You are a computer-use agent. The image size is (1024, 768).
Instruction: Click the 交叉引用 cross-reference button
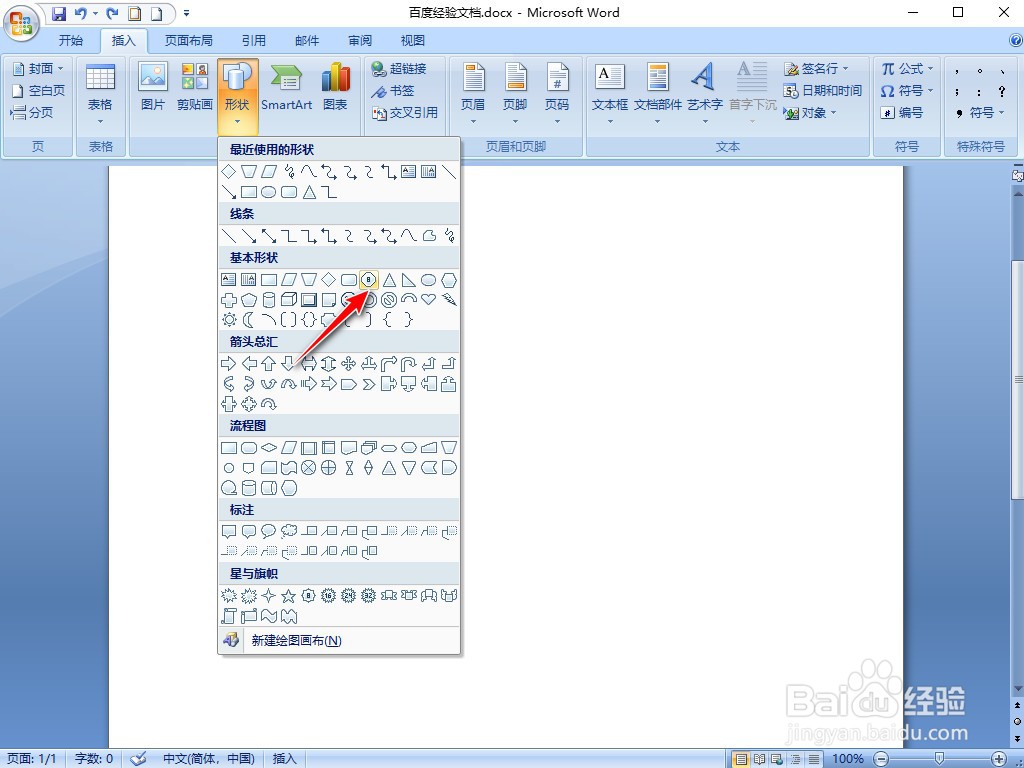pyautogui.click(x=405, y=113)
